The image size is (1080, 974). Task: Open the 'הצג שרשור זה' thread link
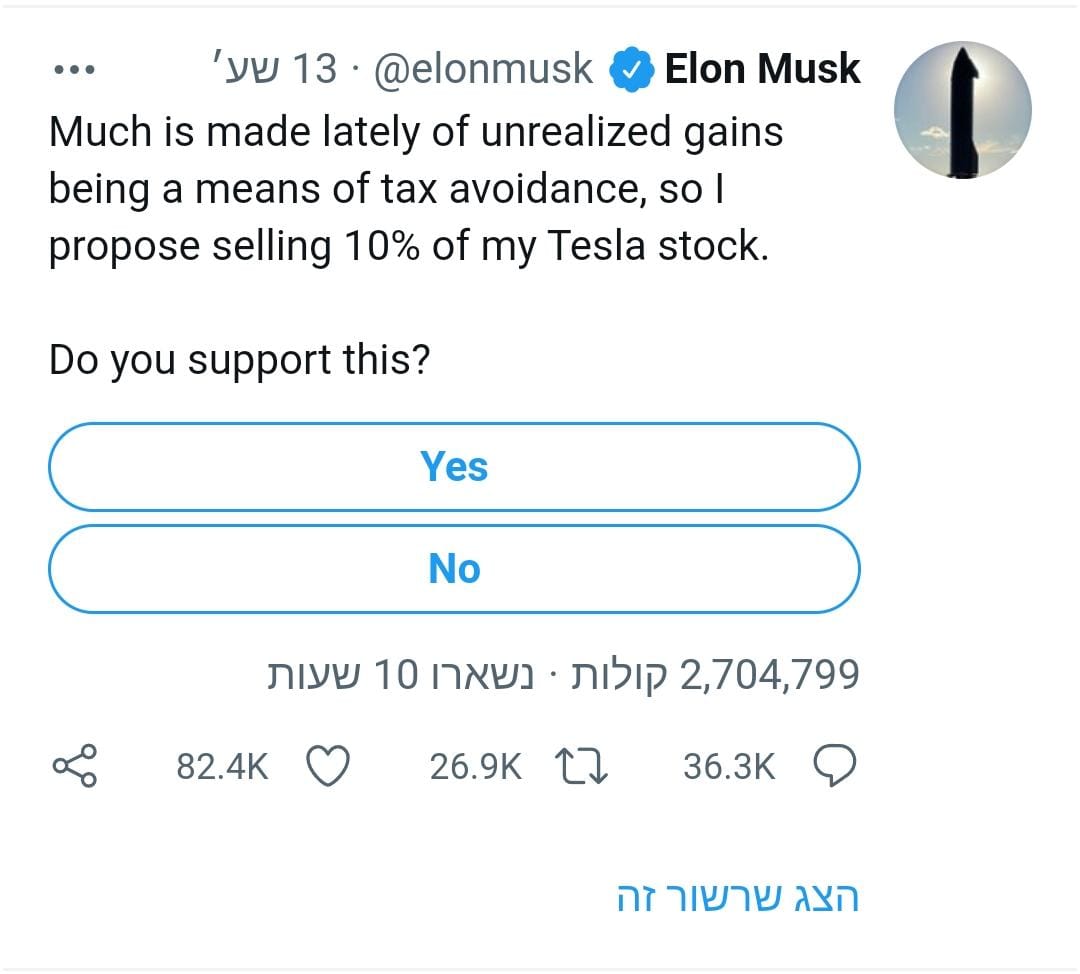click(x=738, y=898)
